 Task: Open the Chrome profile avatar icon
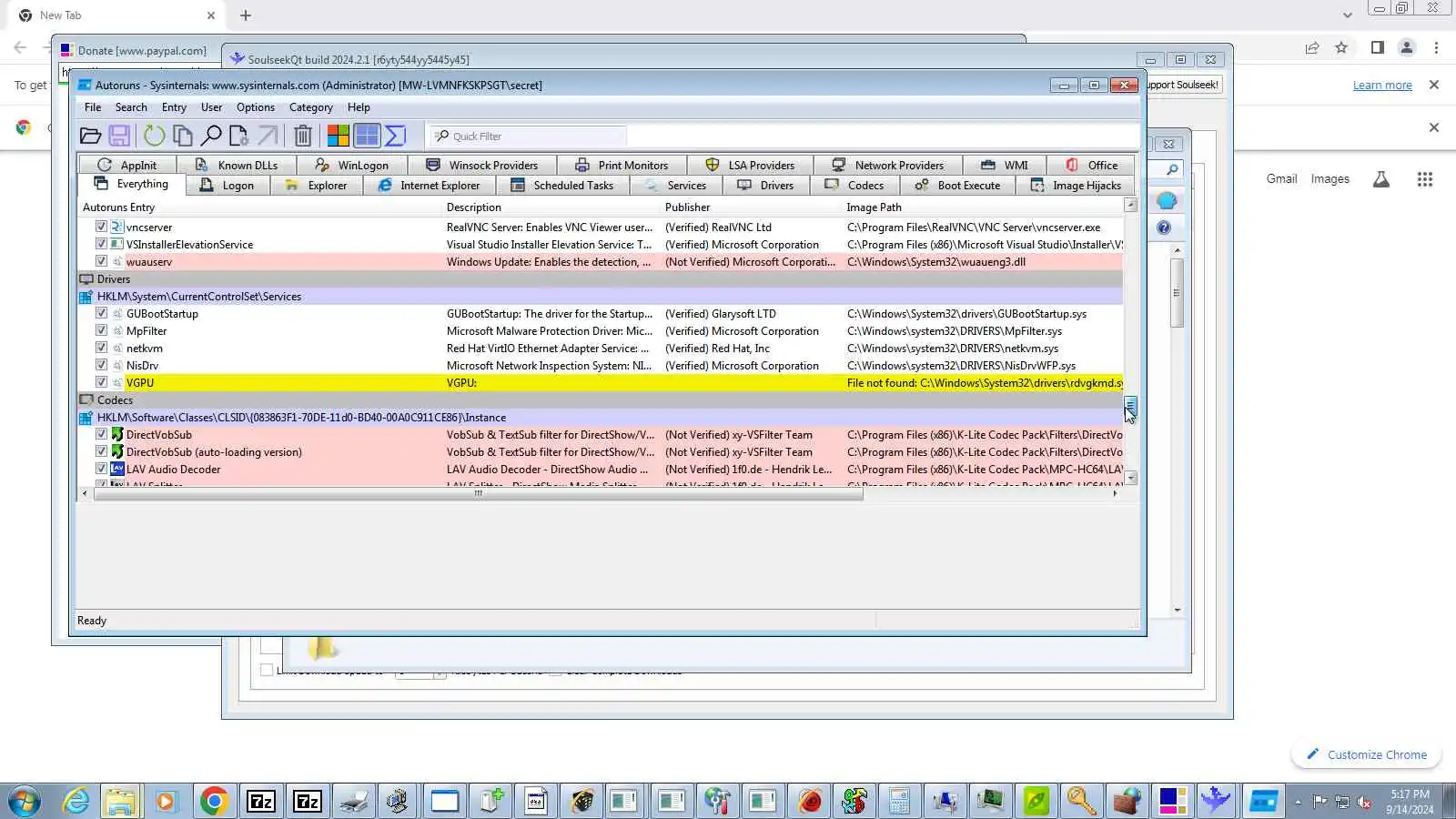pyautogui.click(x=1407, y=48)
